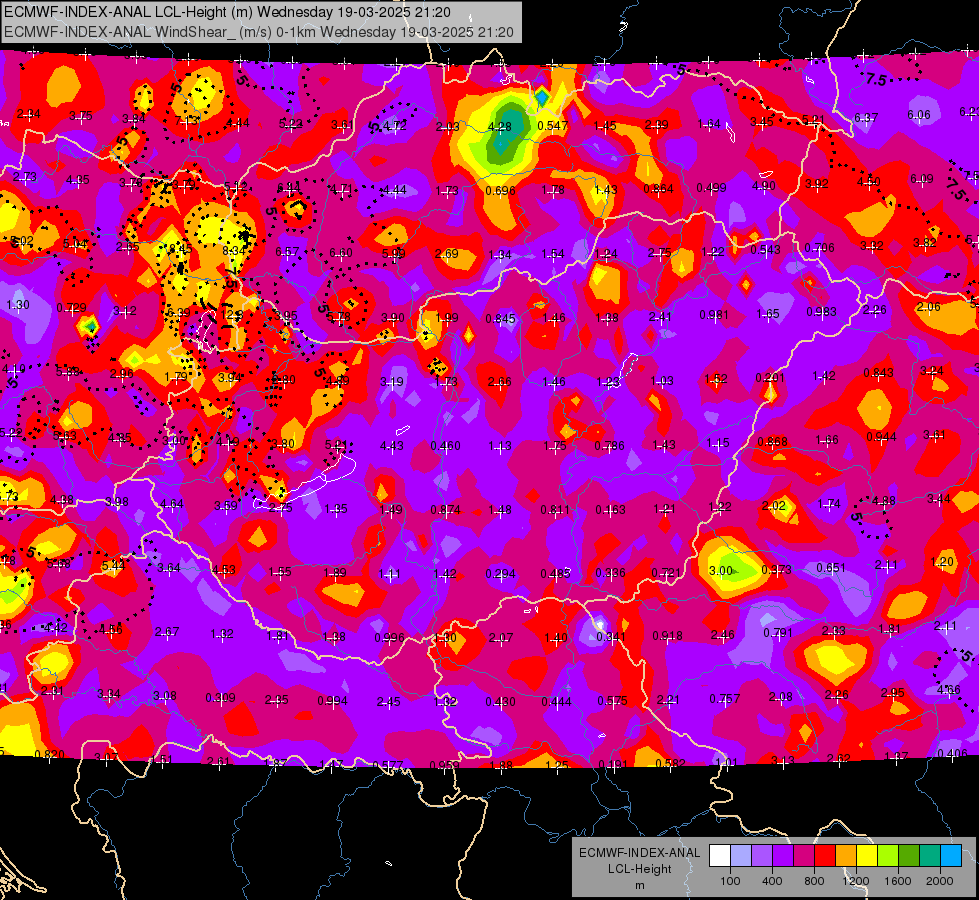
Task: Click the wind shear value 0.341
Action: coord(611,636)
